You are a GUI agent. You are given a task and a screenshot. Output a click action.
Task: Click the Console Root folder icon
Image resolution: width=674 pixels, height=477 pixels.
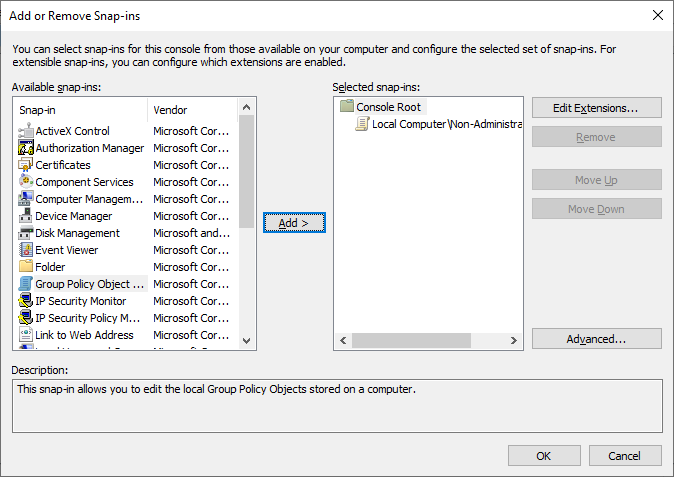coord(346,106)
